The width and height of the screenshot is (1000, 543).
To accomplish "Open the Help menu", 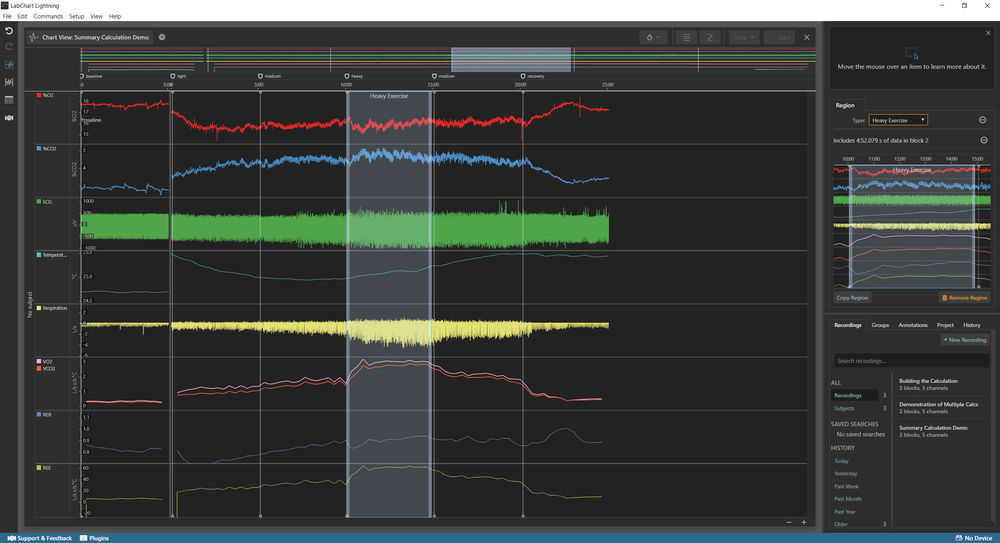I will pyautogui.click(x=115, y=16).
